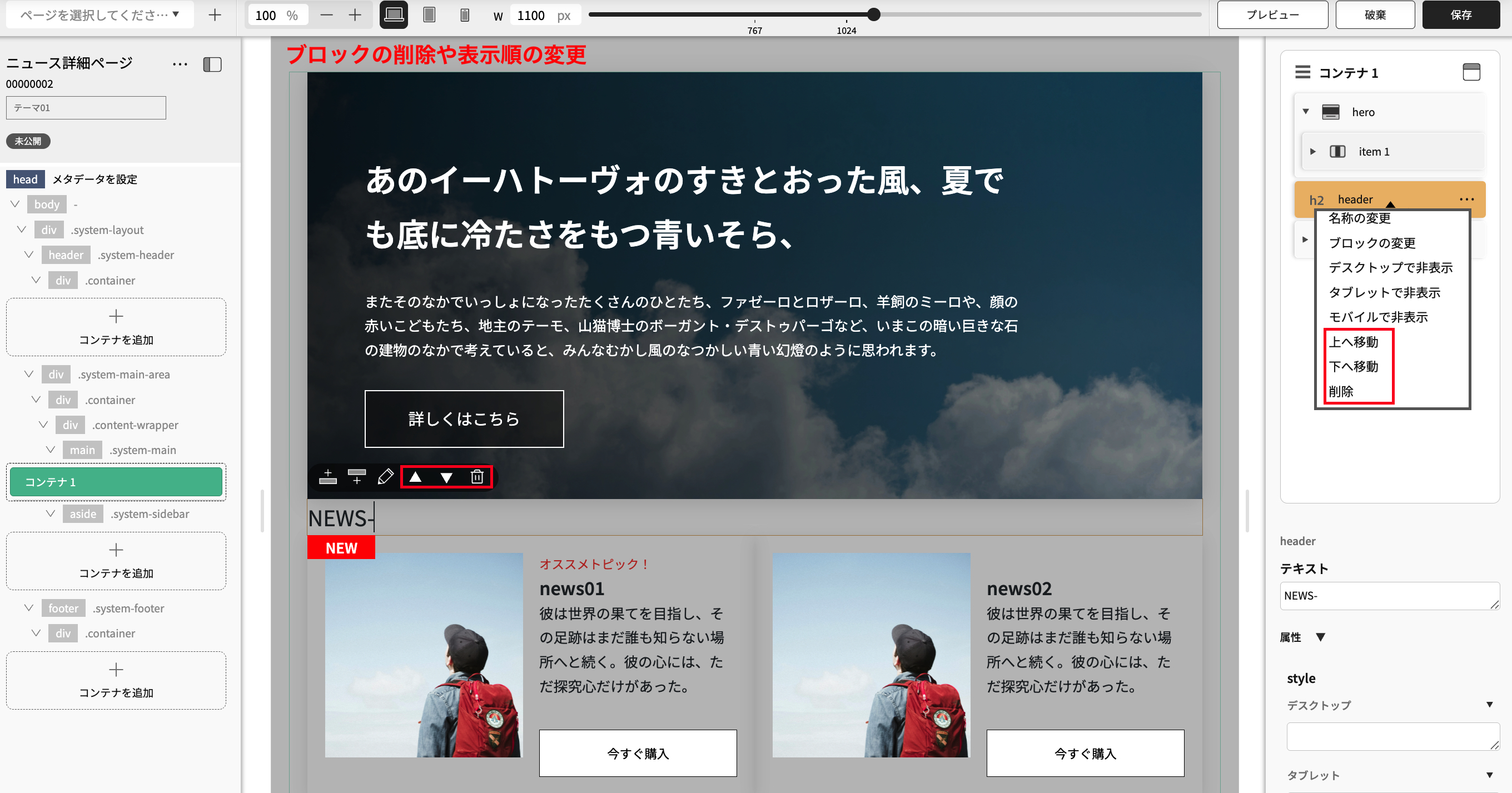Collapse the header .system-header node
The width and height of the screenshot is (1512, 793).
(29, 255)
